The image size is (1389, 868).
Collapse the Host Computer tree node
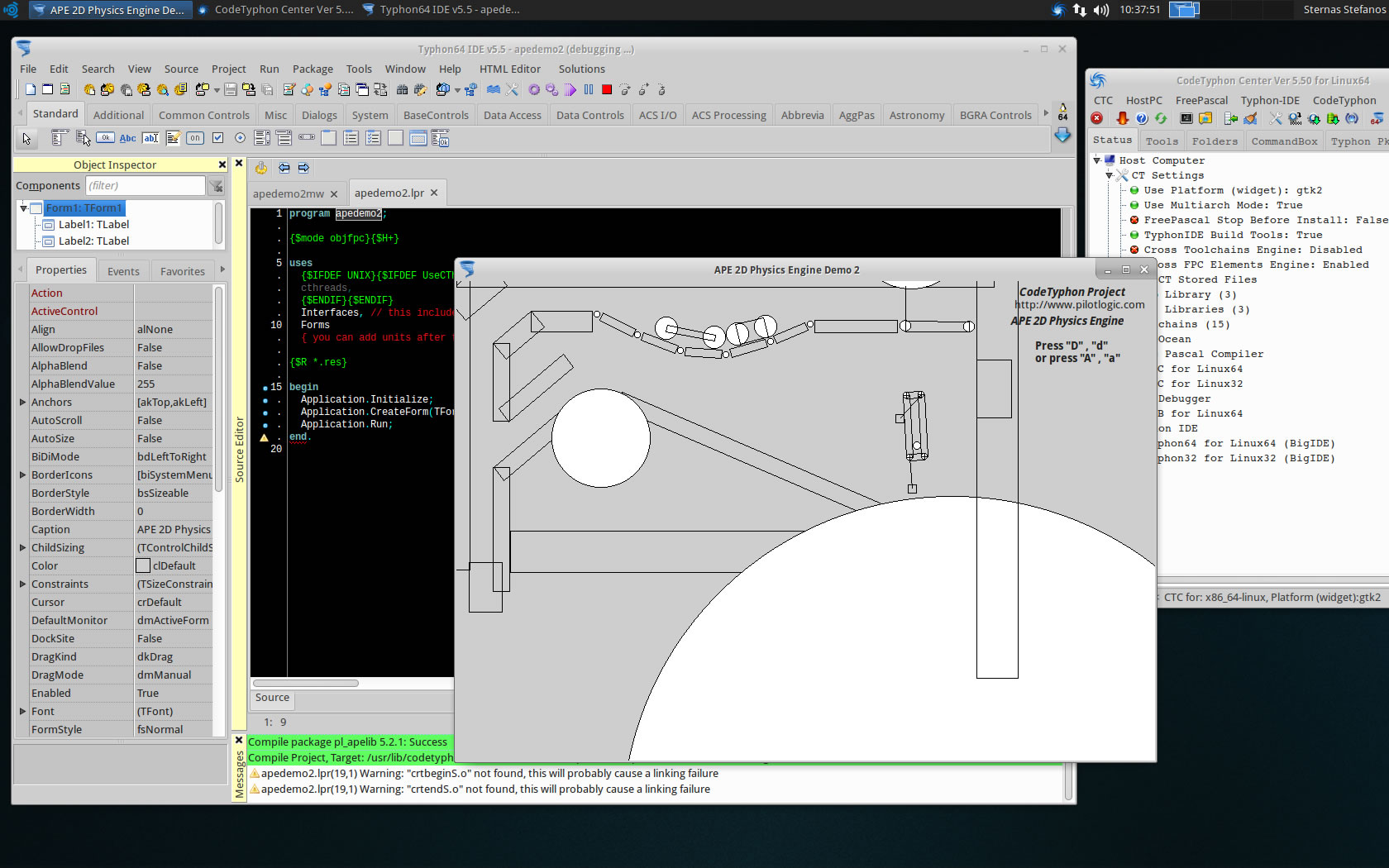1097,160
